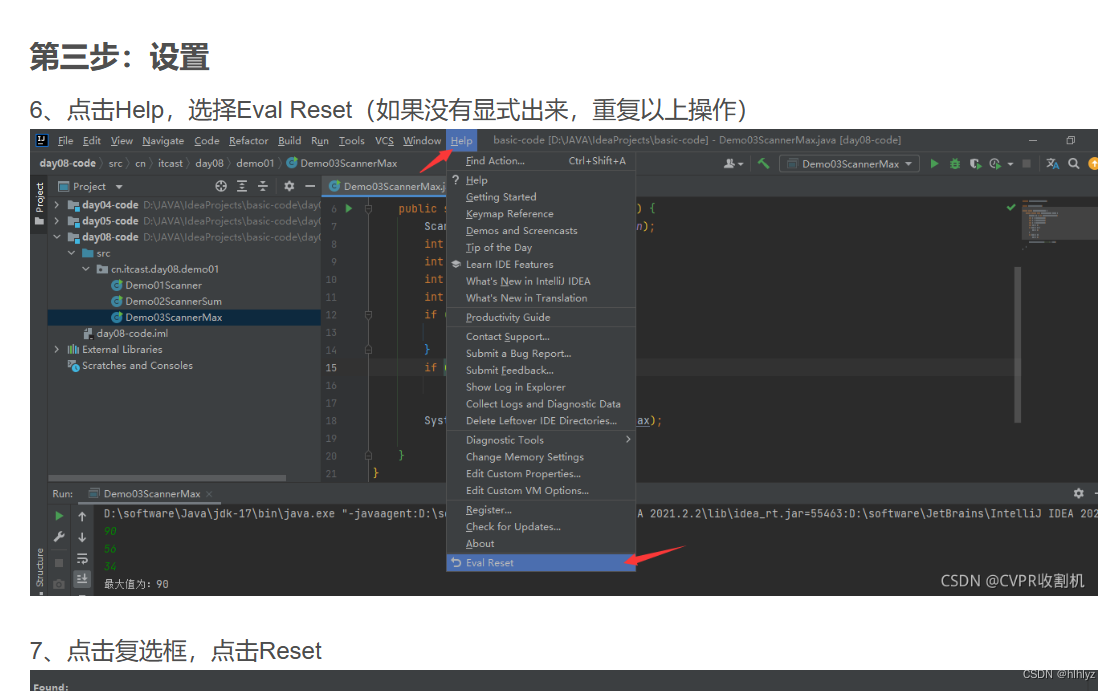
Task: Open the Project side tool tab
Action: (x=40, y=203)
